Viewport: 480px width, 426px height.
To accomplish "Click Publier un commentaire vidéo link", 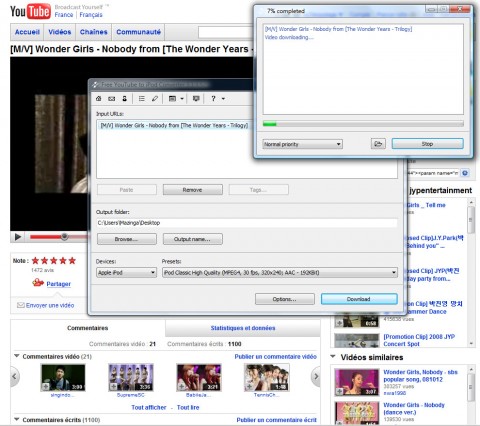I will (x=276, y=356).
